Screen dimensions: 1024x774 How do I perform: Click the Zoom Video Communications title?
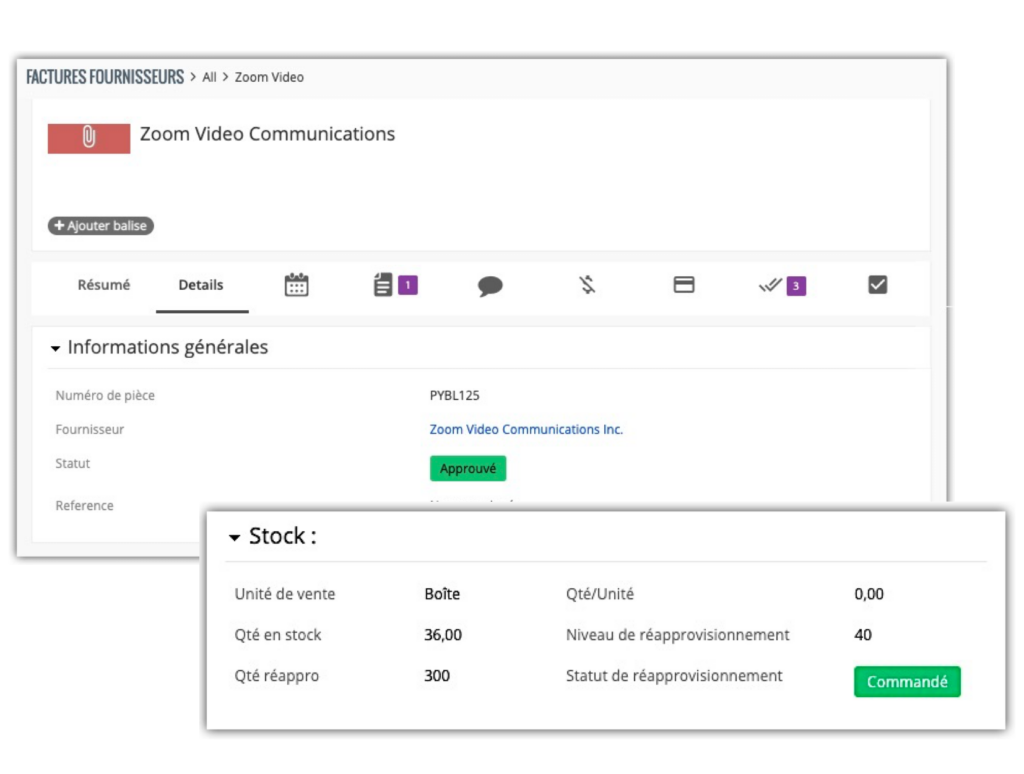(x=268, y=134)
